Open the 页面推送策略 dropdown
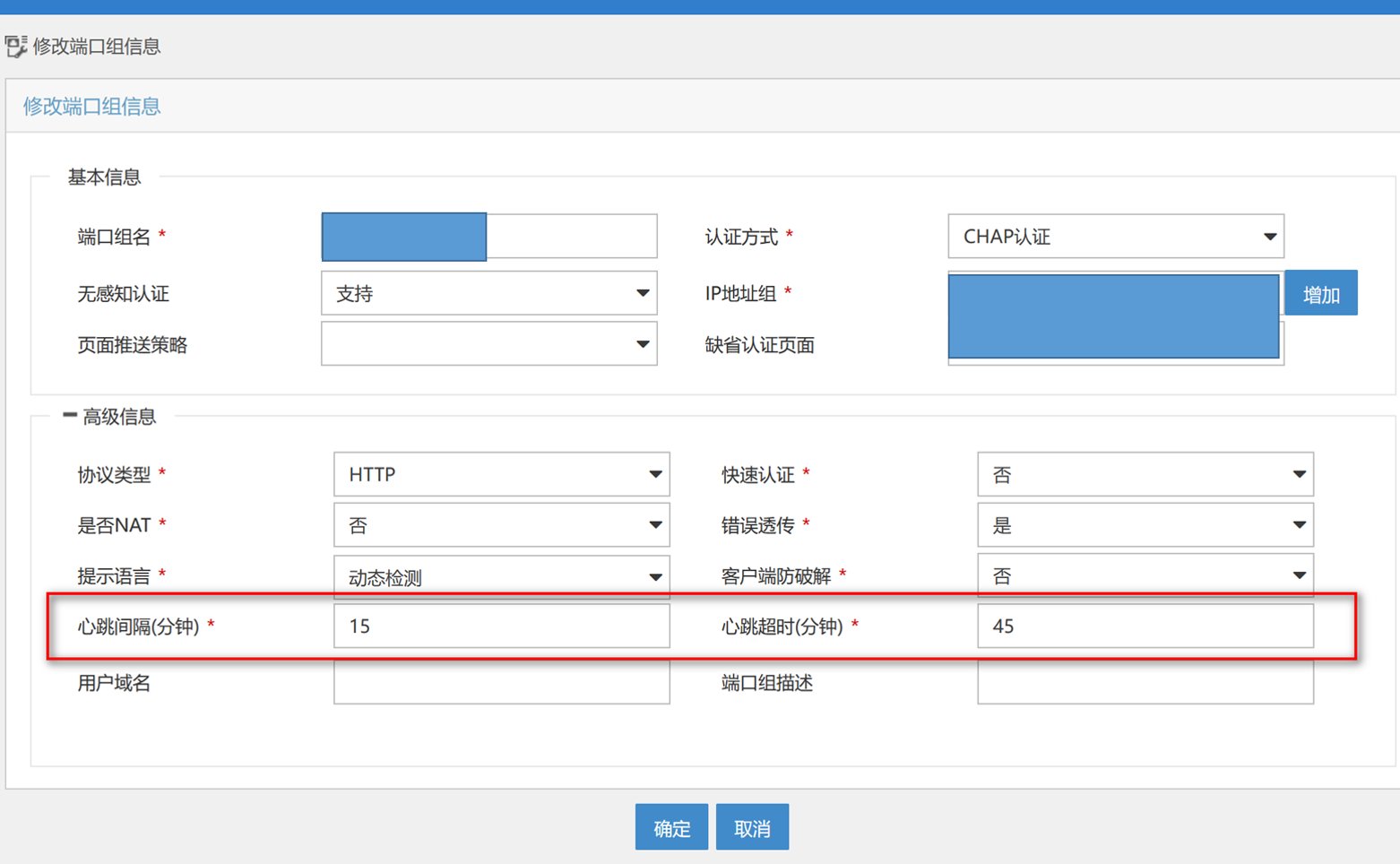Image resolution: width=1400 pixels, height=864 pixels. 489,344
